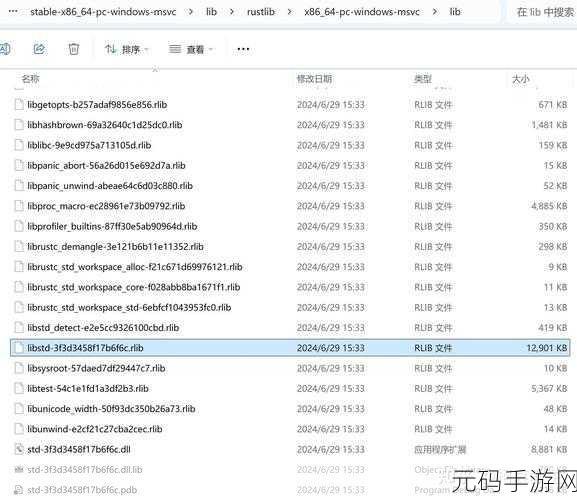
Task: Click the breadcrumb ellipsis for hidden folders
Action: pos(13,12)
